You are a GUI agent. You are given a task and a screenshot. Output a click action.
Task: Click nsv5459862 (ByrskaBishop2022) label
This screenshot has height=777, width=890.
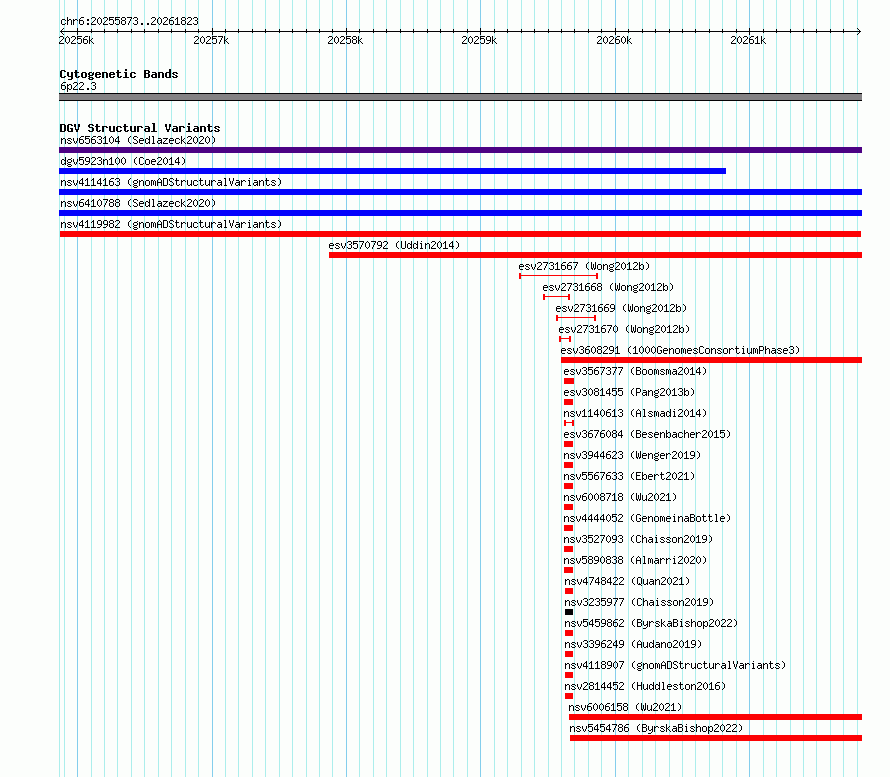tap(651, 623)
